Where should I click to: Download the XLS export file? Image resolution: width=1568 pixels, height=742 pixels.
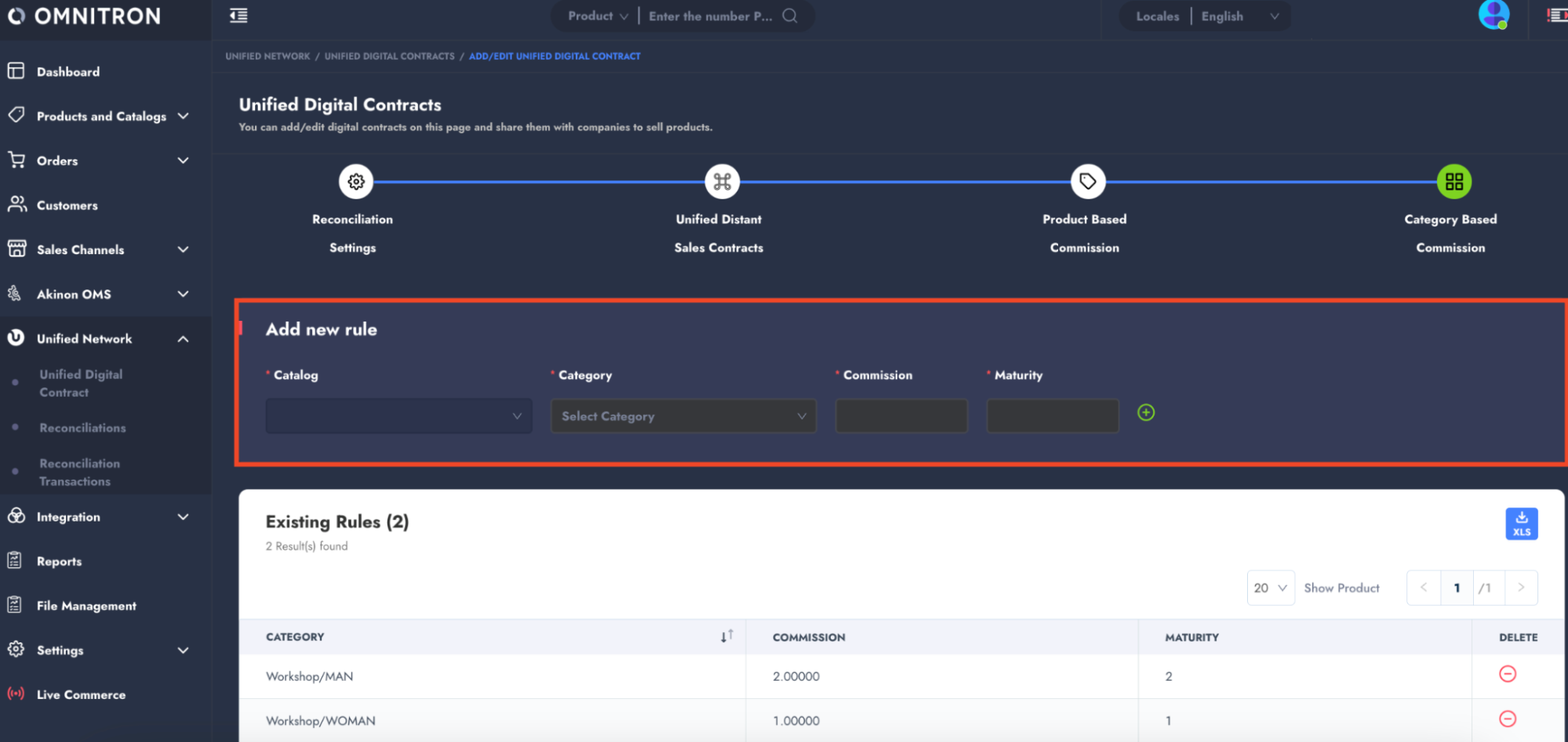pos(1521,524)
